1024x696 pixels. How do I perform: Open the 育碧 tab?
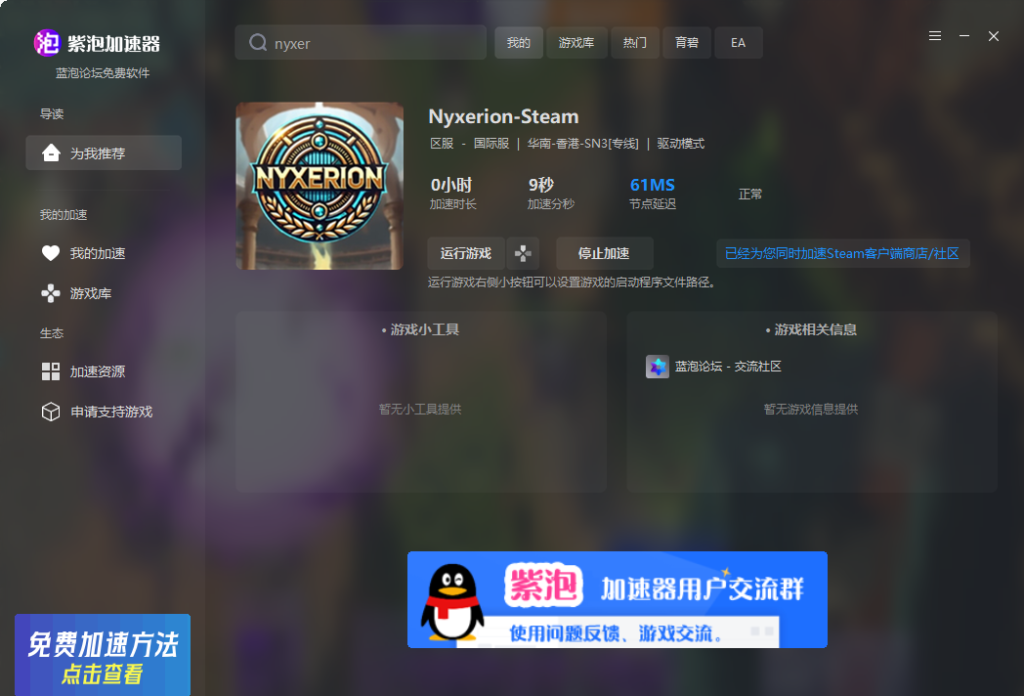pyautogui.click(x=686, y=42)
